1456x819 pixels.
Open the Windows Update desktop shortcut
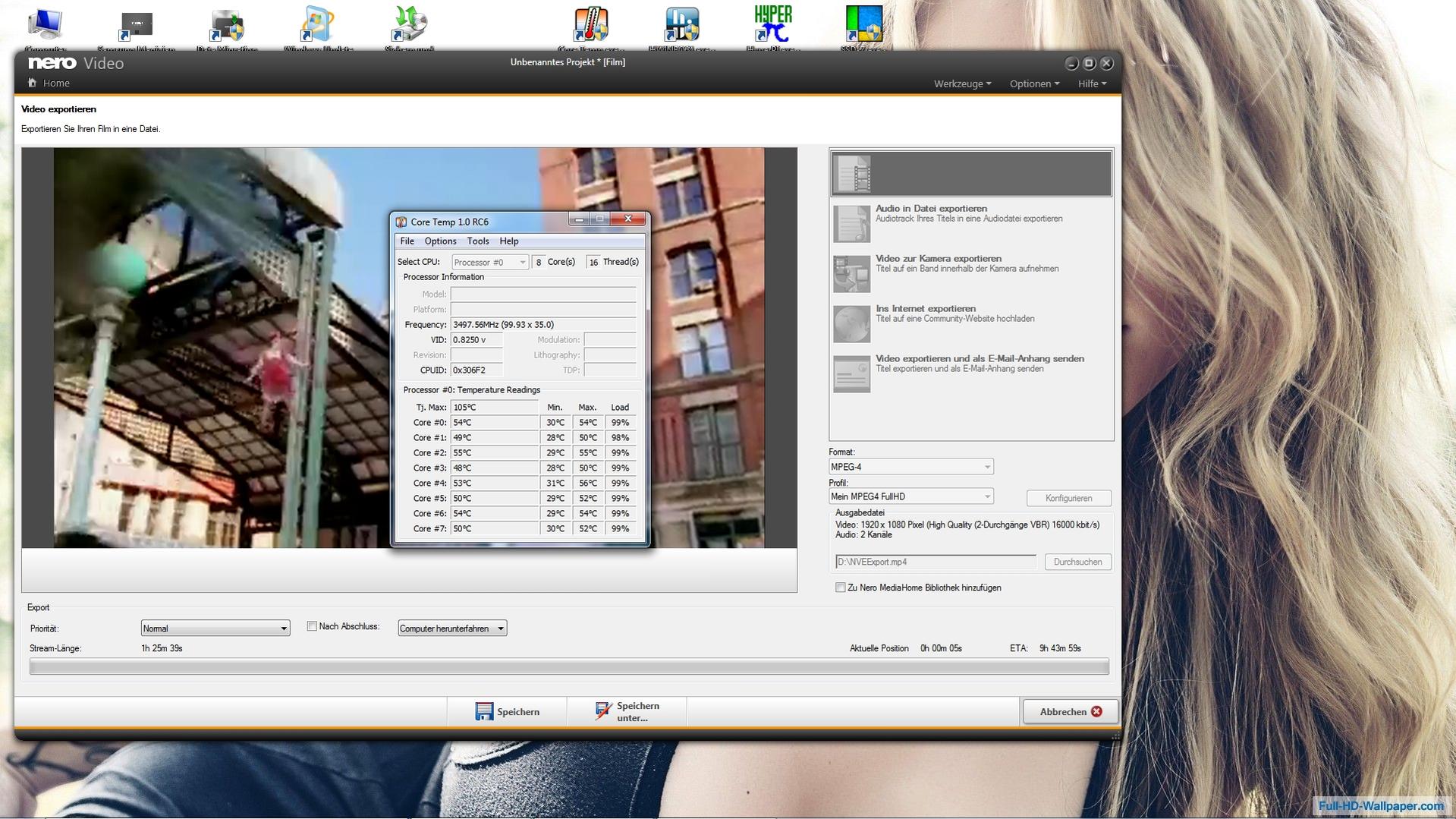pyautogui.click(x=318, y=27)
